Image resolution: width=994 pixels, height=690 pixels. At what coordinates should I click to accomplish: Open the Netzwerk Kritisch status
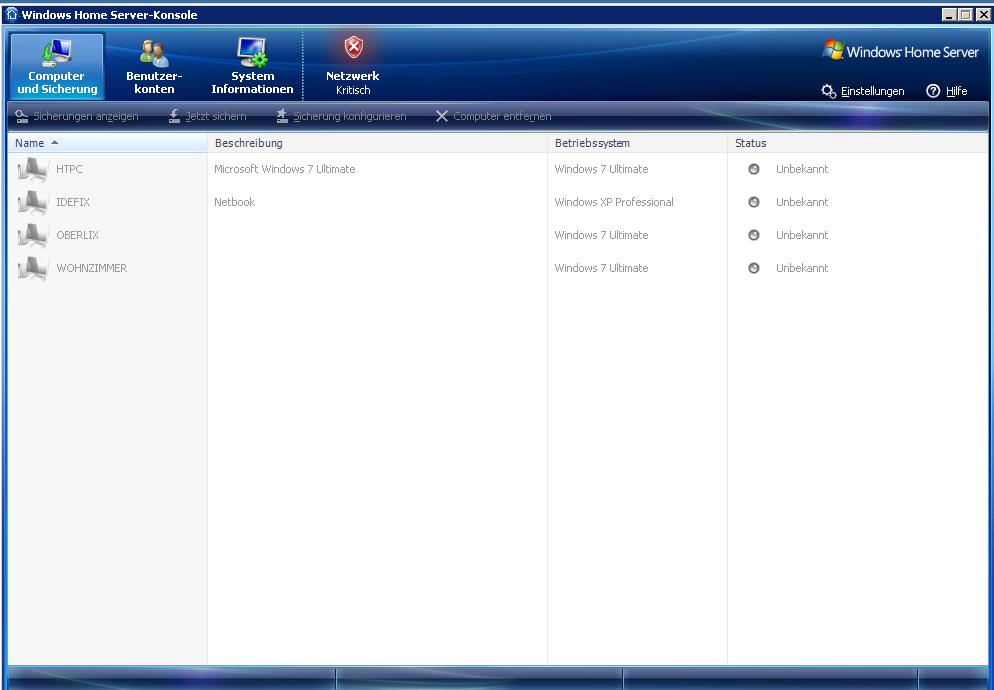pos(352,67)
